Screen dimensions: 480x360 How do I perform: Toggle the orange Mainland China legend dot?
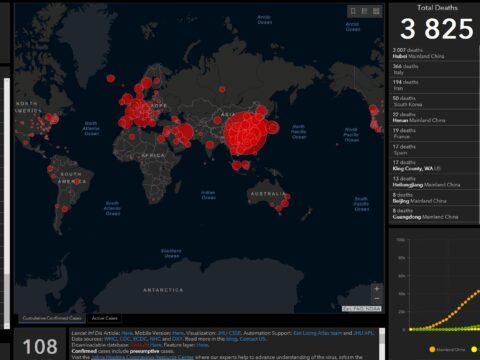pyautogui.click(x=432, y=349)
